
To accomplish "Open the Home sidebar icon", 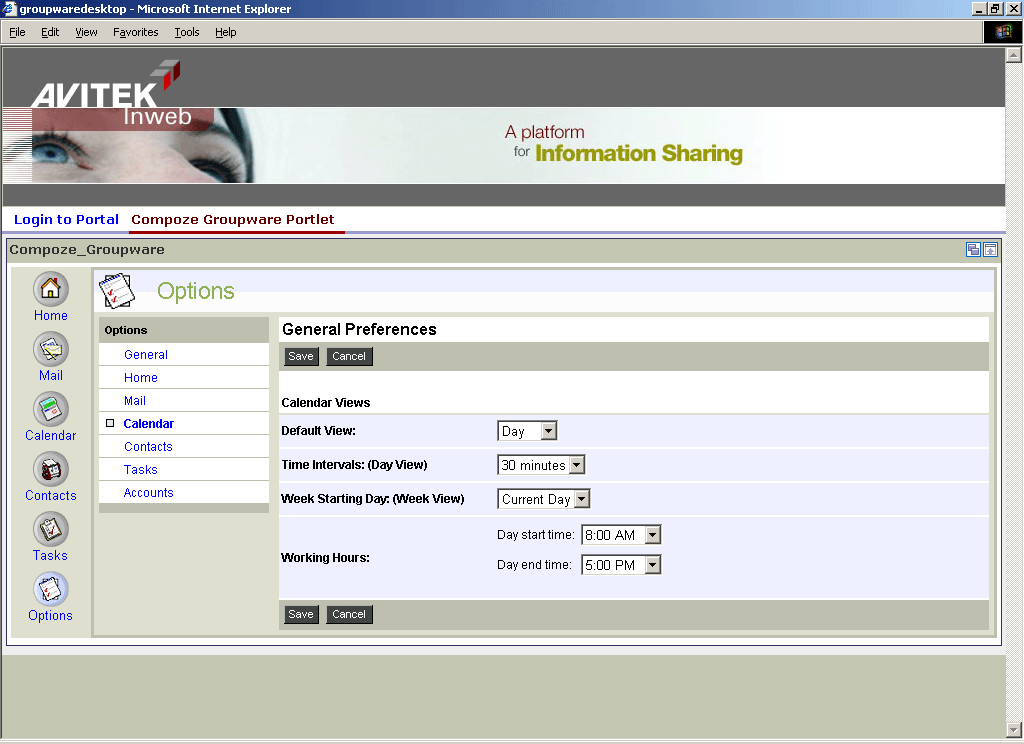I will click(x=51, y=290).
